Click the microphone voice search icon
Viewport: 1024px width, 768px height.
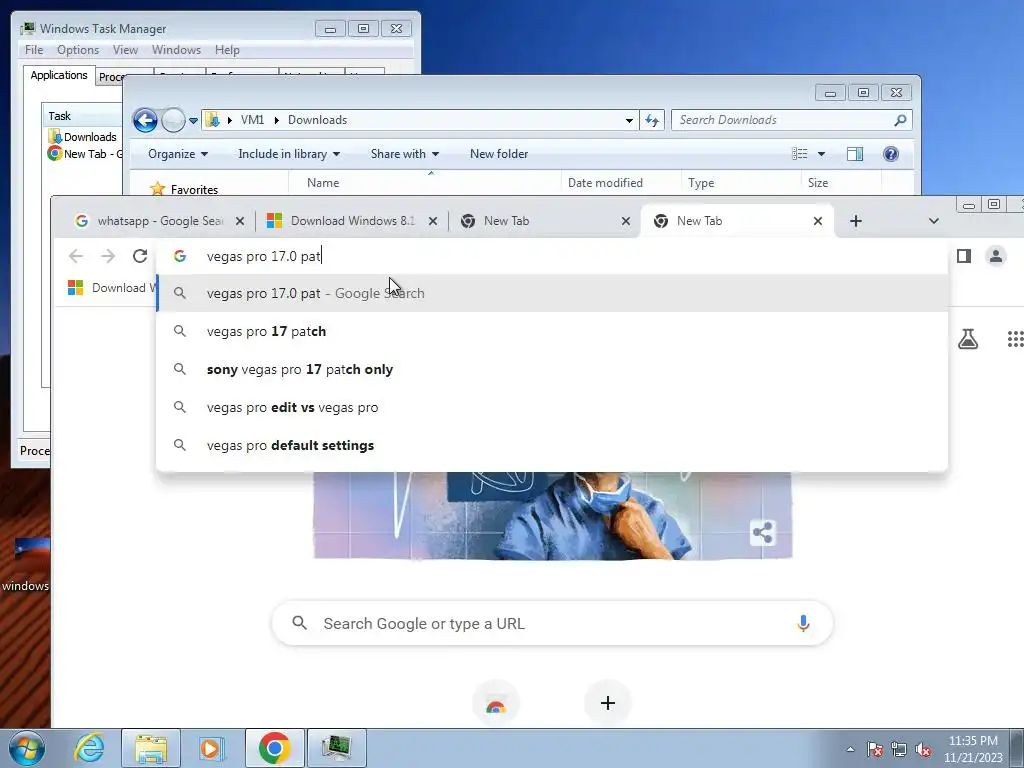click(803, 624)
